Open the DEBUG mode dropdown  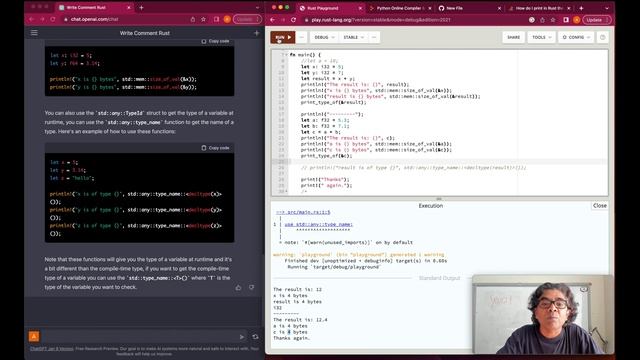(324, 37)
